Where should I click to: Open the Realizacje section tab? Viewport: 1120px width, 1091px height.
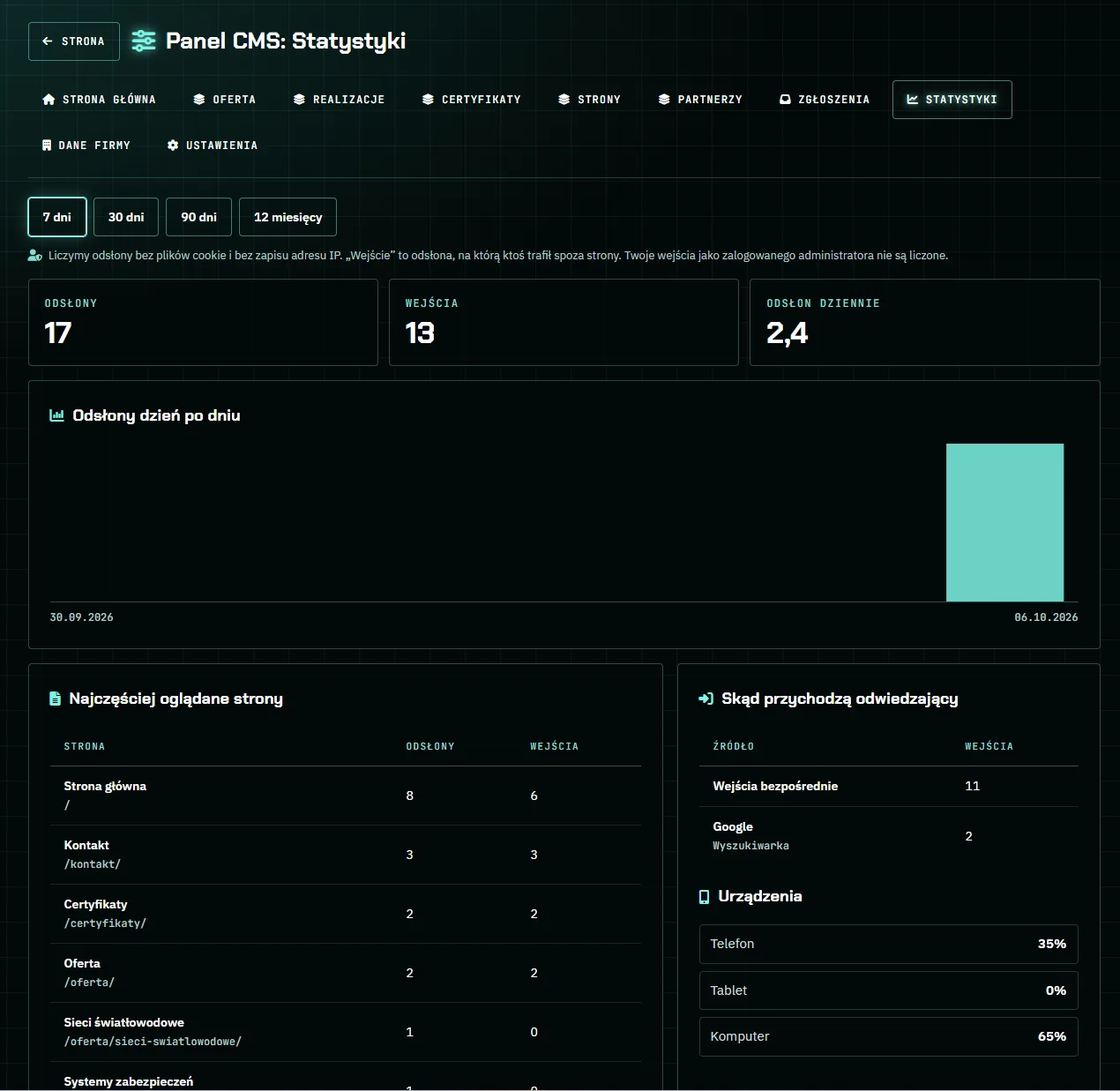tap(340, 100)
